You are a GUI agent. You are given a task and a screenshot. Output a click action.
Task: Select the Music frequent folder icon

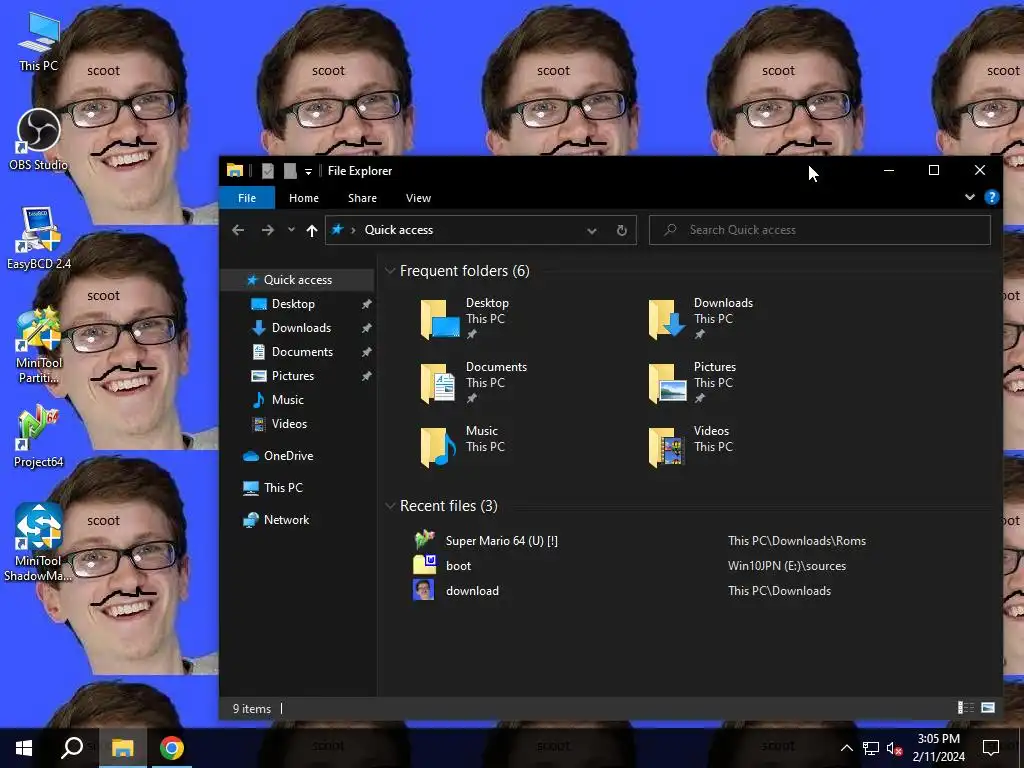(439, 447)
